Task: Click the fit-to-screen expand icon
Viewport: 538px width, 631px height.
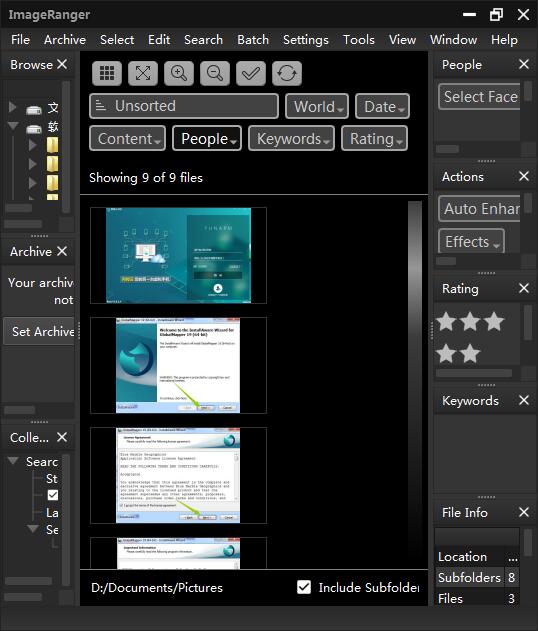Action: 143,74
